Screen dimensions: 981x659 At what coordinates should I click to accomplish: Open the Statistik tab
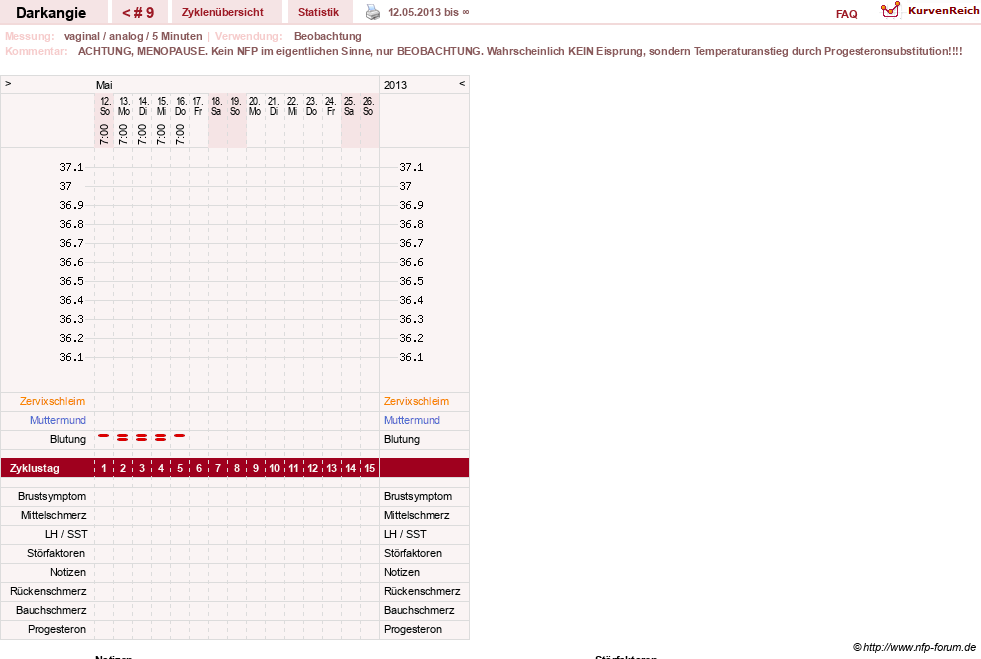(x=318, y=12)
